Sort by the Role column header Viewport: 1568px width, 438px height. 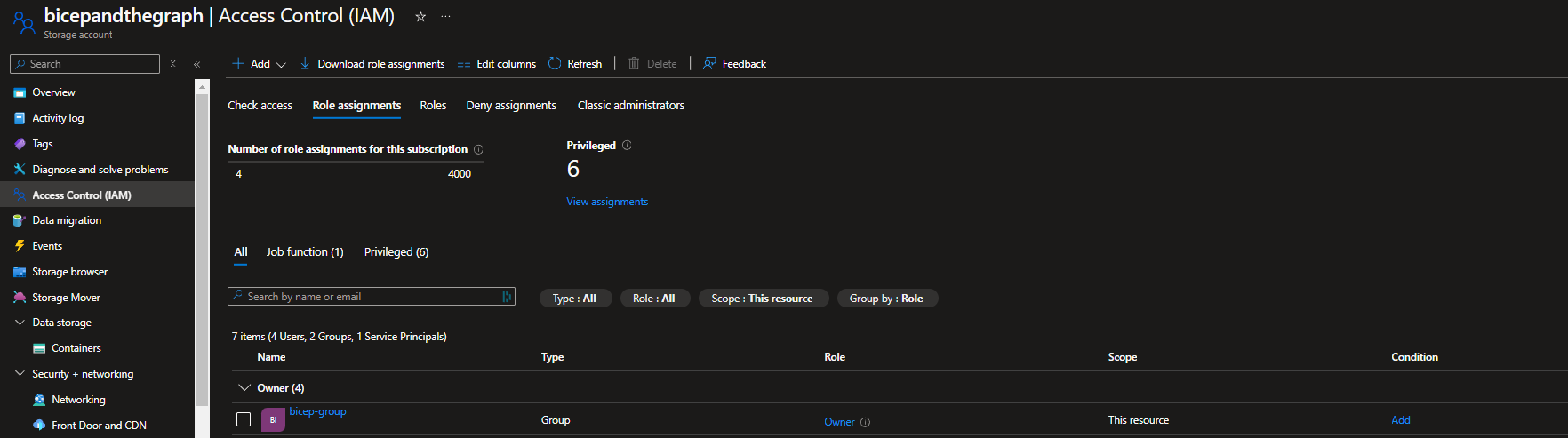835,357
